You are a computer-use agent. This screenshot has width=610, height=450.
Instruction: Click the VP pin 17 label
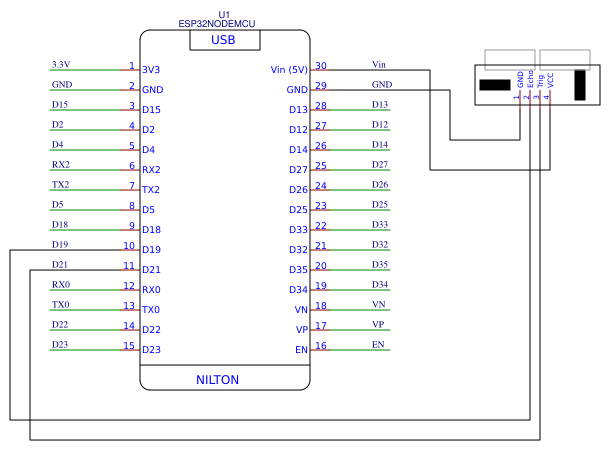coord(302,330)
